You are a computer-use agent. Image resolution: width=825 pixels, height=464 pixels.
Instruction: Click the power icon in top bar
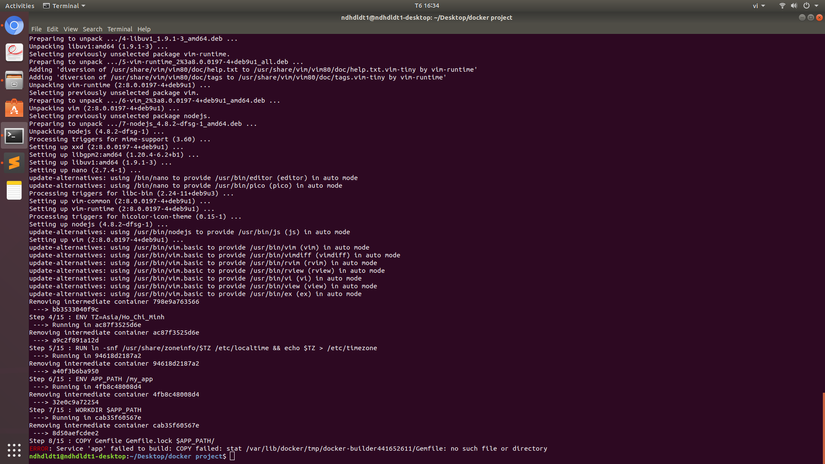(806, 6)
